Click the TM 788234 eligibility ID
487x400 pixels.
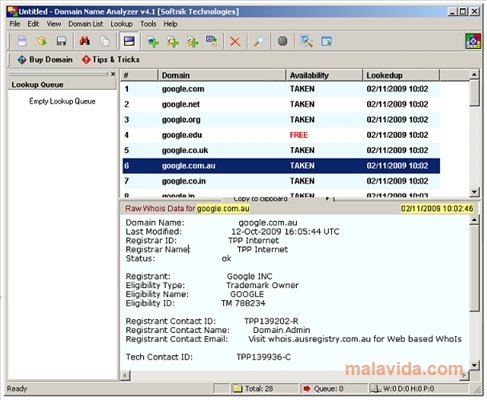point(243,303)
